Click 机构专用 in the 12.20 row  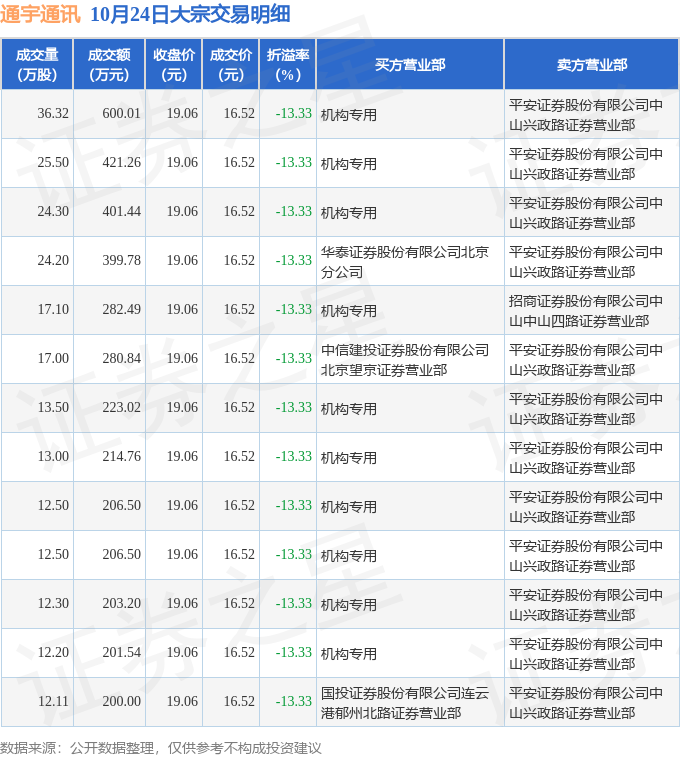(348, 654)
